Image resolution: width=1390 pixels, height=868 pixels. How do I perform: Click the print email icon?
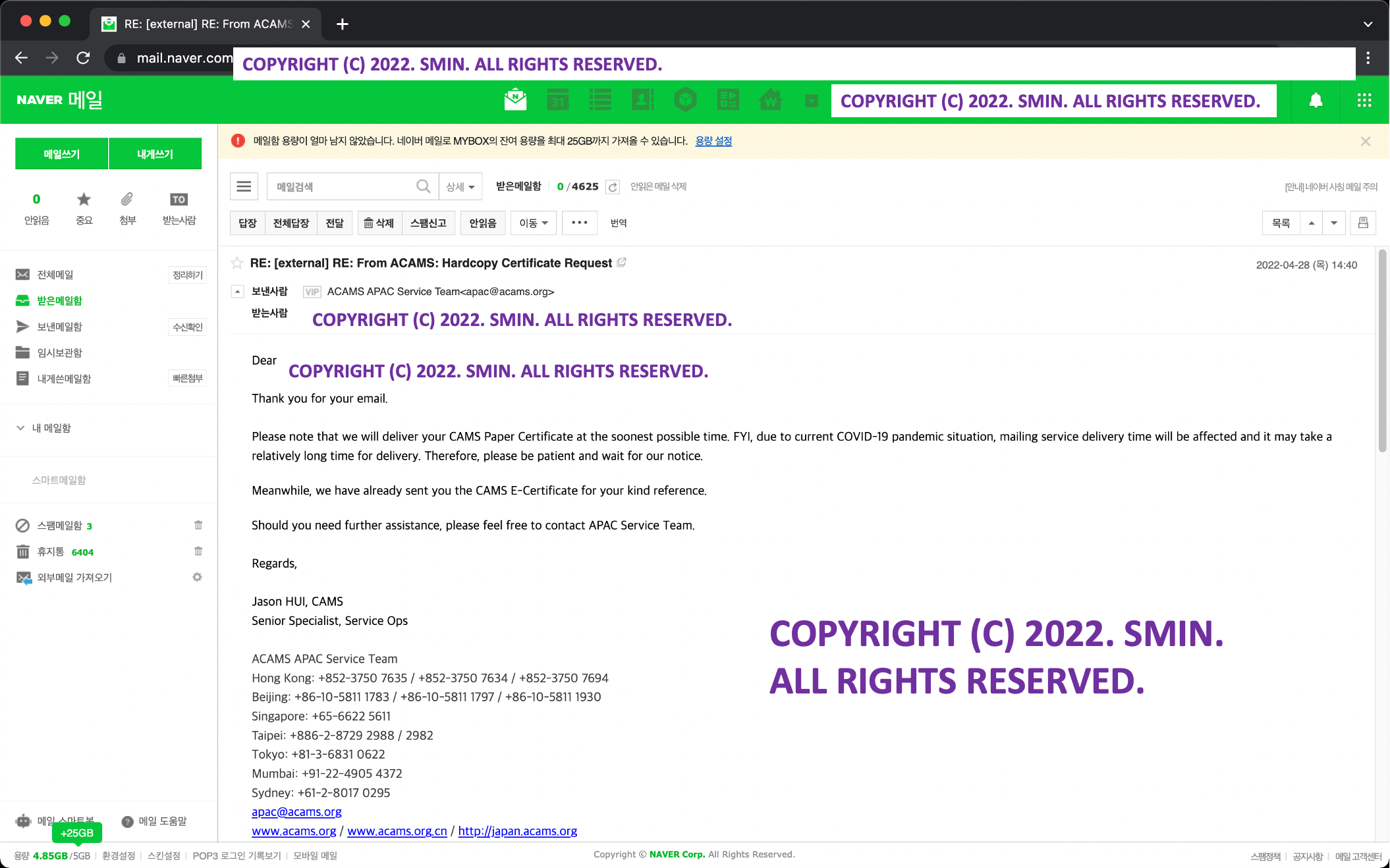[x=1363, y=223]
